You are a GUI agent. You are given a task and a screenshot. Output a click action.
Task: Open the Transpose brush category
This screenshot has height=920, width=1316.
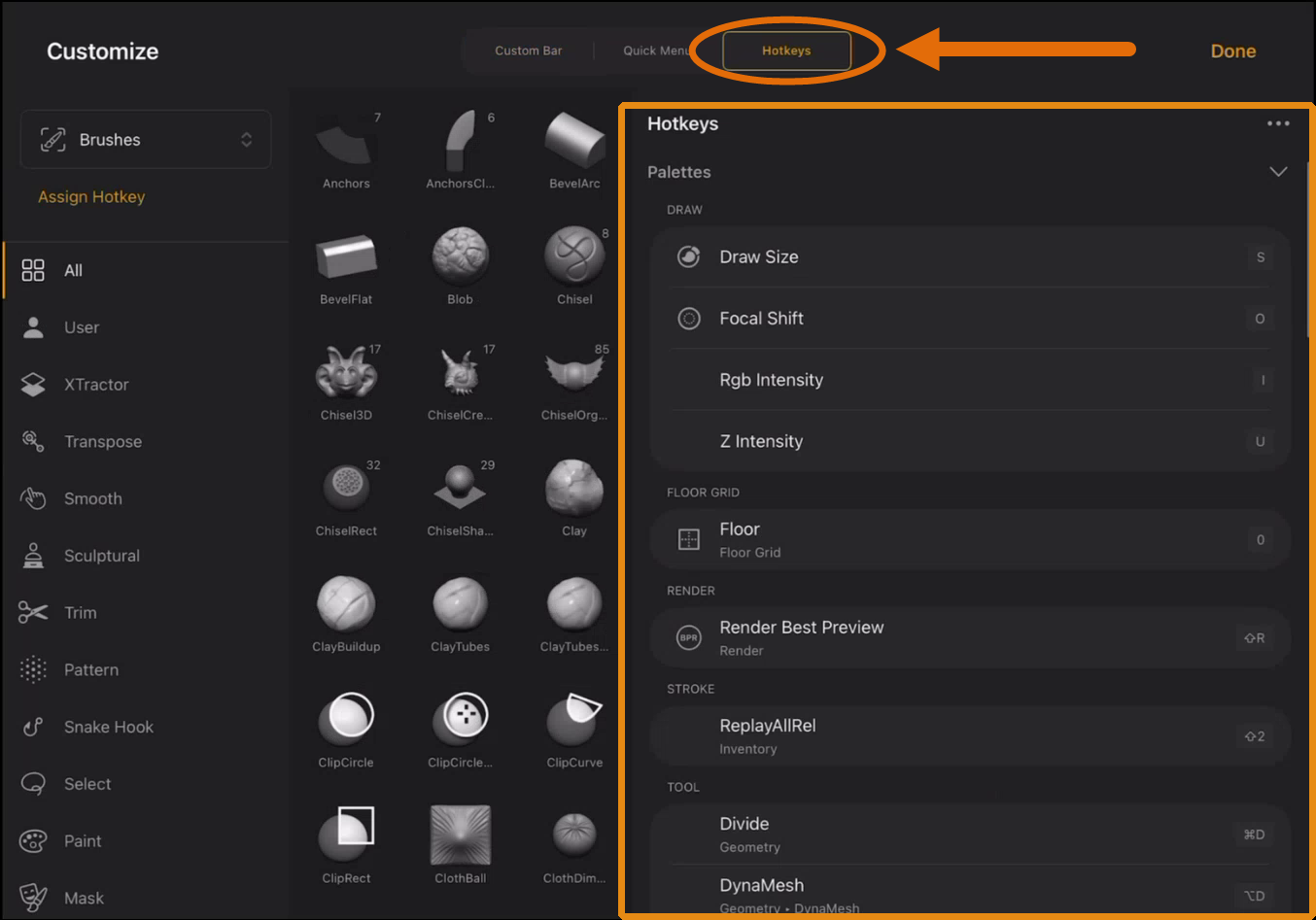[x=146, y=442]
